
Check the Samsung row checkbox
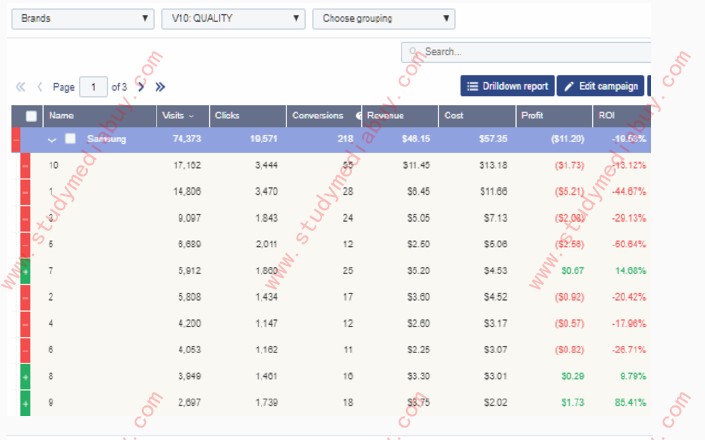coord(70,138)
